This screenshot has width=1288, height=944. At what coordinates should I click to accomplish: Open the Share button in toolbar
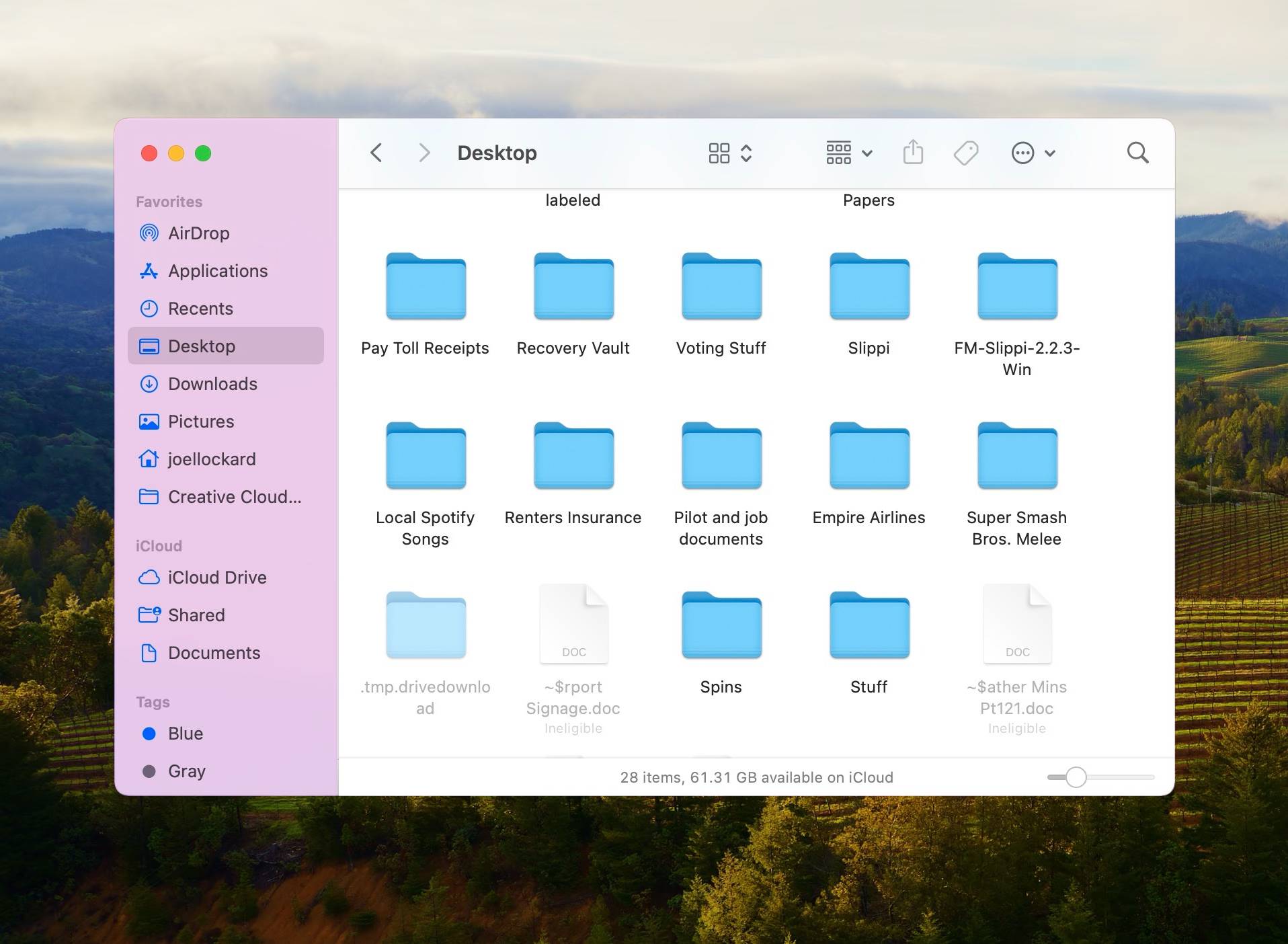912,153
